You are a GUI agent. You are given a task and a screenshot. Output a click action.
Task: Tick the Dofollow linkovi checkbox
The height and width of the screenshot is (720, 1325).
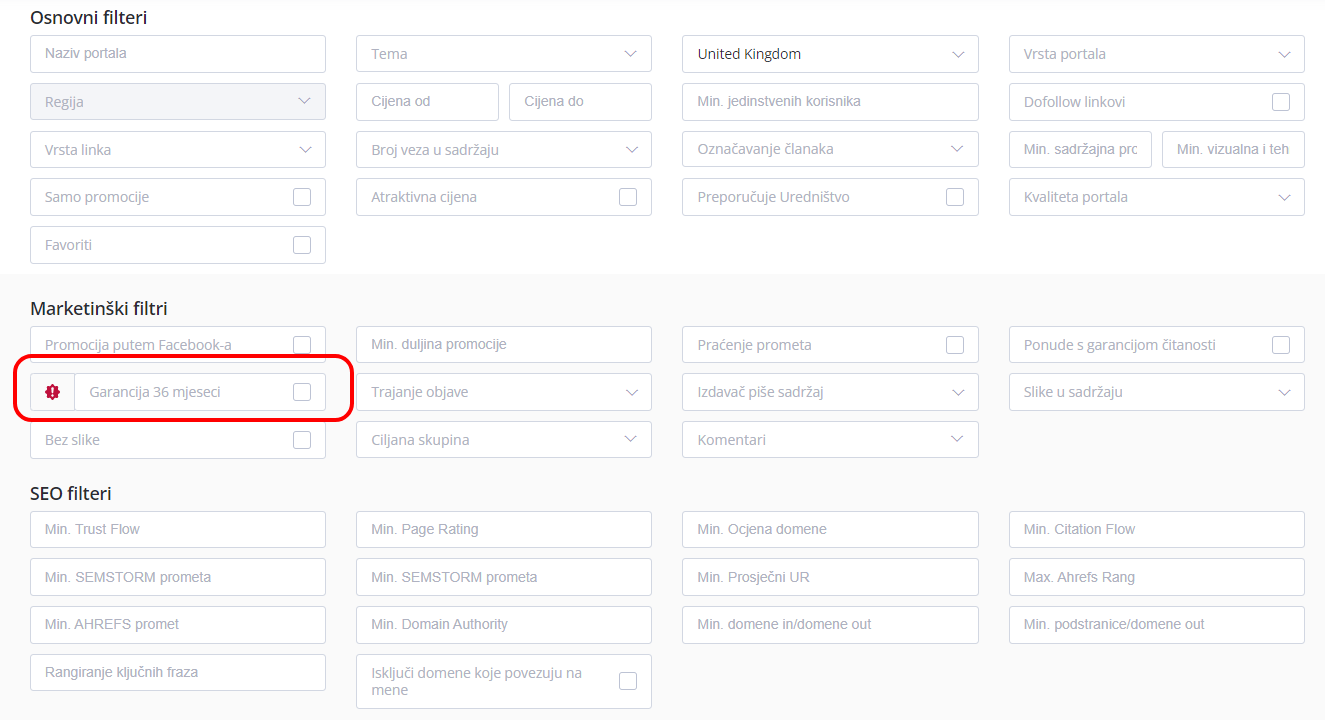[1281, 102]
